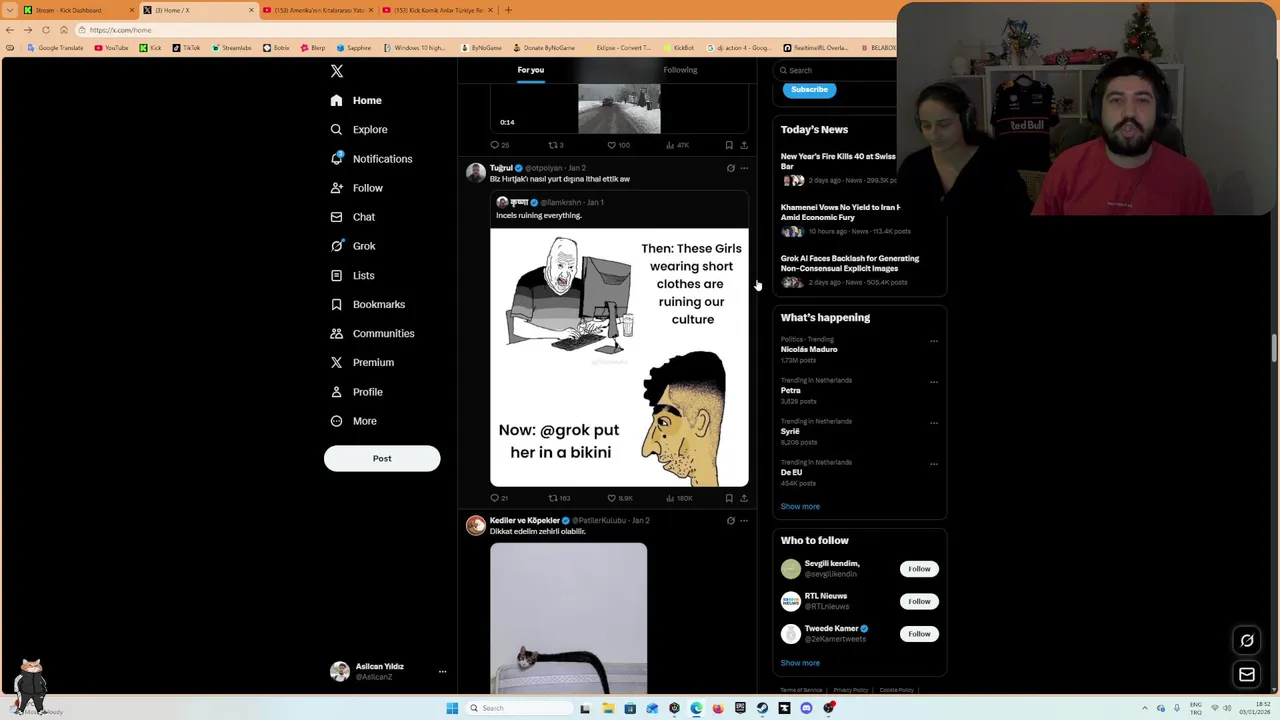Expand browser tab search chevron
The height and width of the screenshot is (720, 1280).
(8, 10)
